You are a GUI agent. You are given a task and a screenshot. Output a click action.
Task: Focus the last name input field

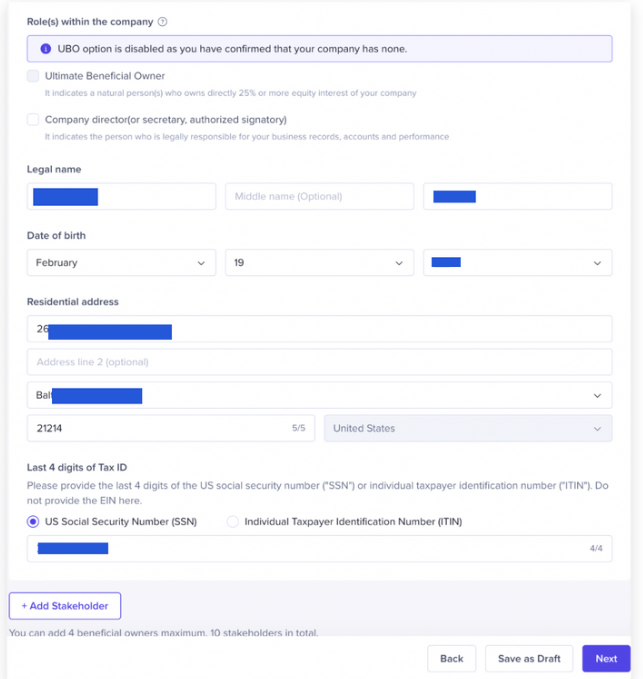[x=518, y=196]
